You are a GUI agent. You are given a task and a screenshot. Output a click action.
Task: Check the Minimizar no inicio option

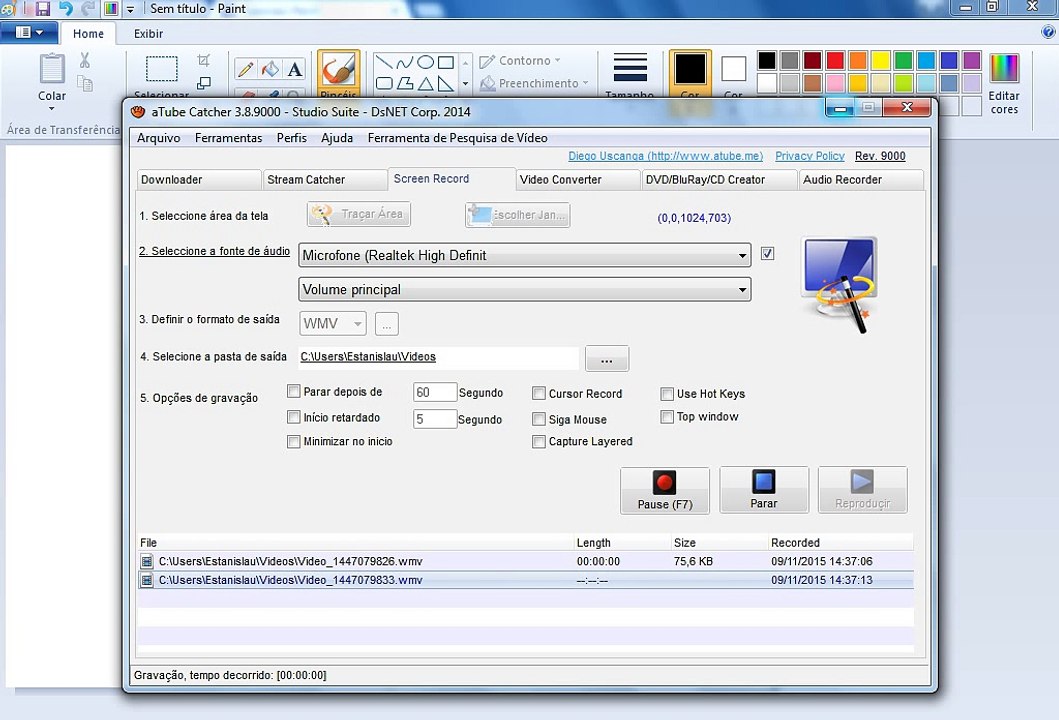[293, 441]
